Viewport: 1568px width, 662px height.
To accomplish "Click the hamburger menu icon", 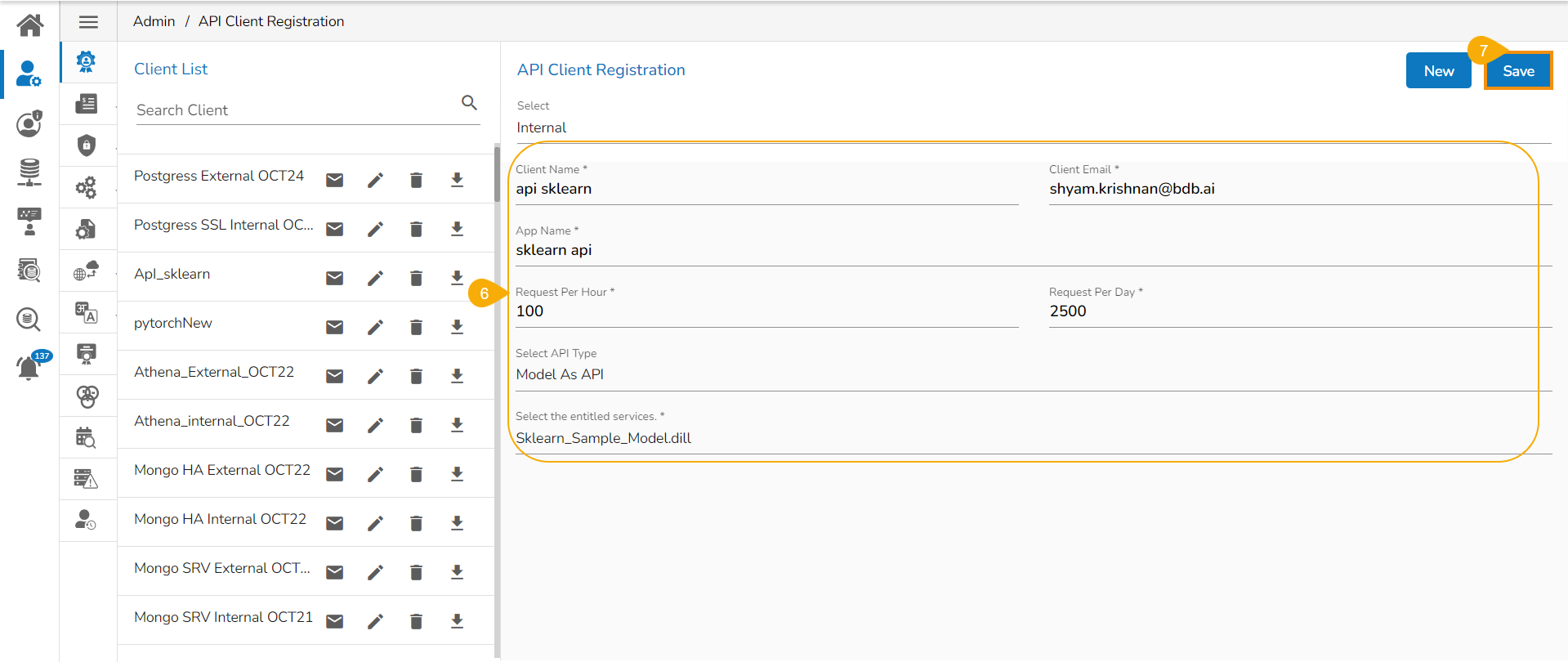I will point(88,22).
